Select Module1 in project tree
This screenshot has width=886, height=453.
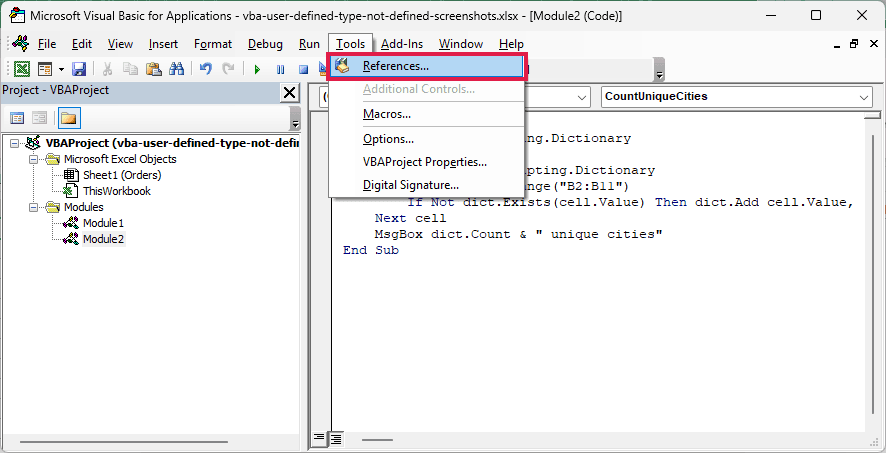click(103, 223)
